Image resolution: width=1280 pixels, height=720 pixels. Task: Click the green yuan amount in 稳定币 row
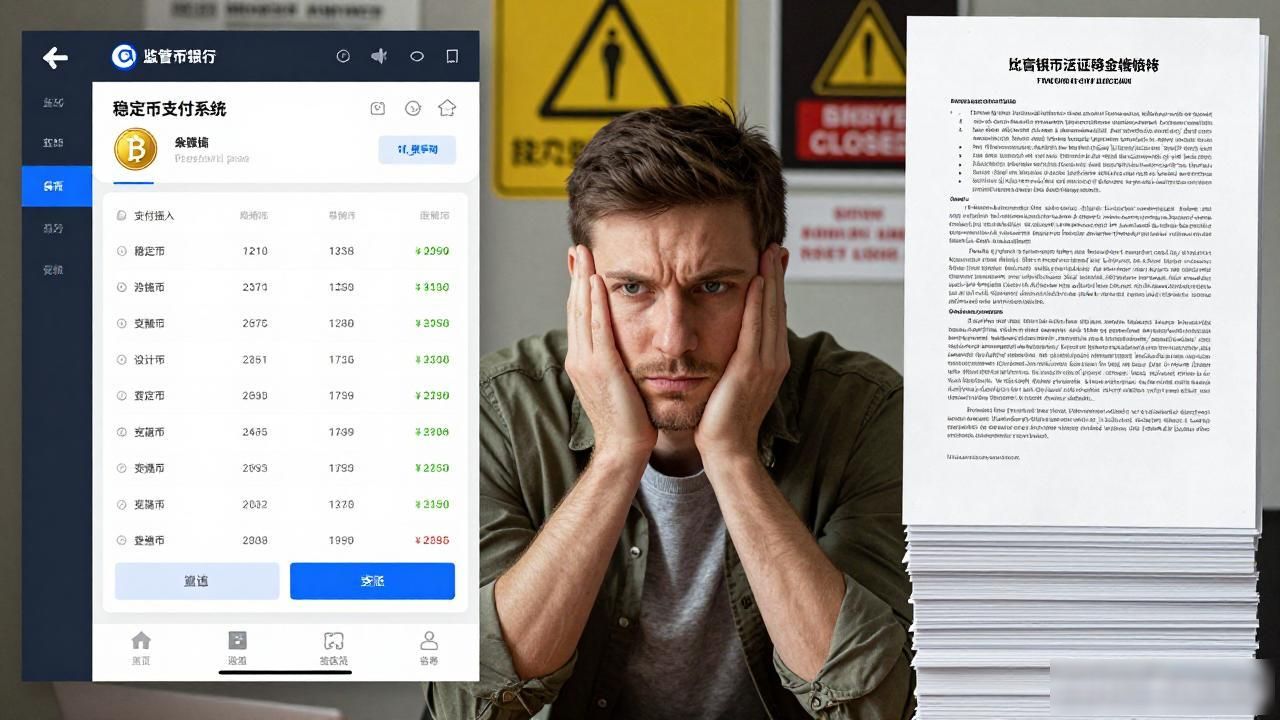[x=432, y=251]
